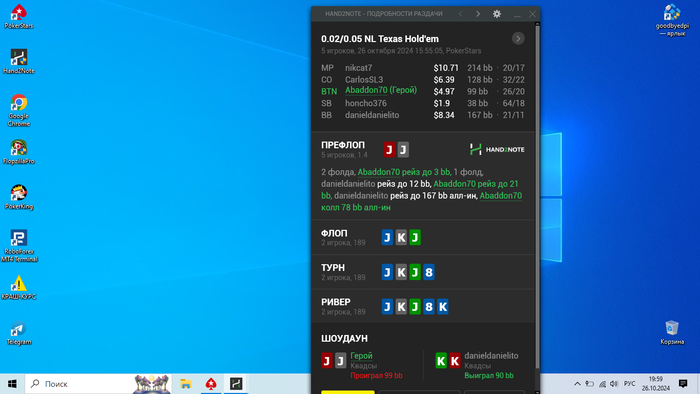Image resolution: width=700 pixels, height=394 pixels.
Task: Click the 'Abaddon70 колл 78 bb алл-ин' action
Action: pyautogui.click(x=421, y=202)
